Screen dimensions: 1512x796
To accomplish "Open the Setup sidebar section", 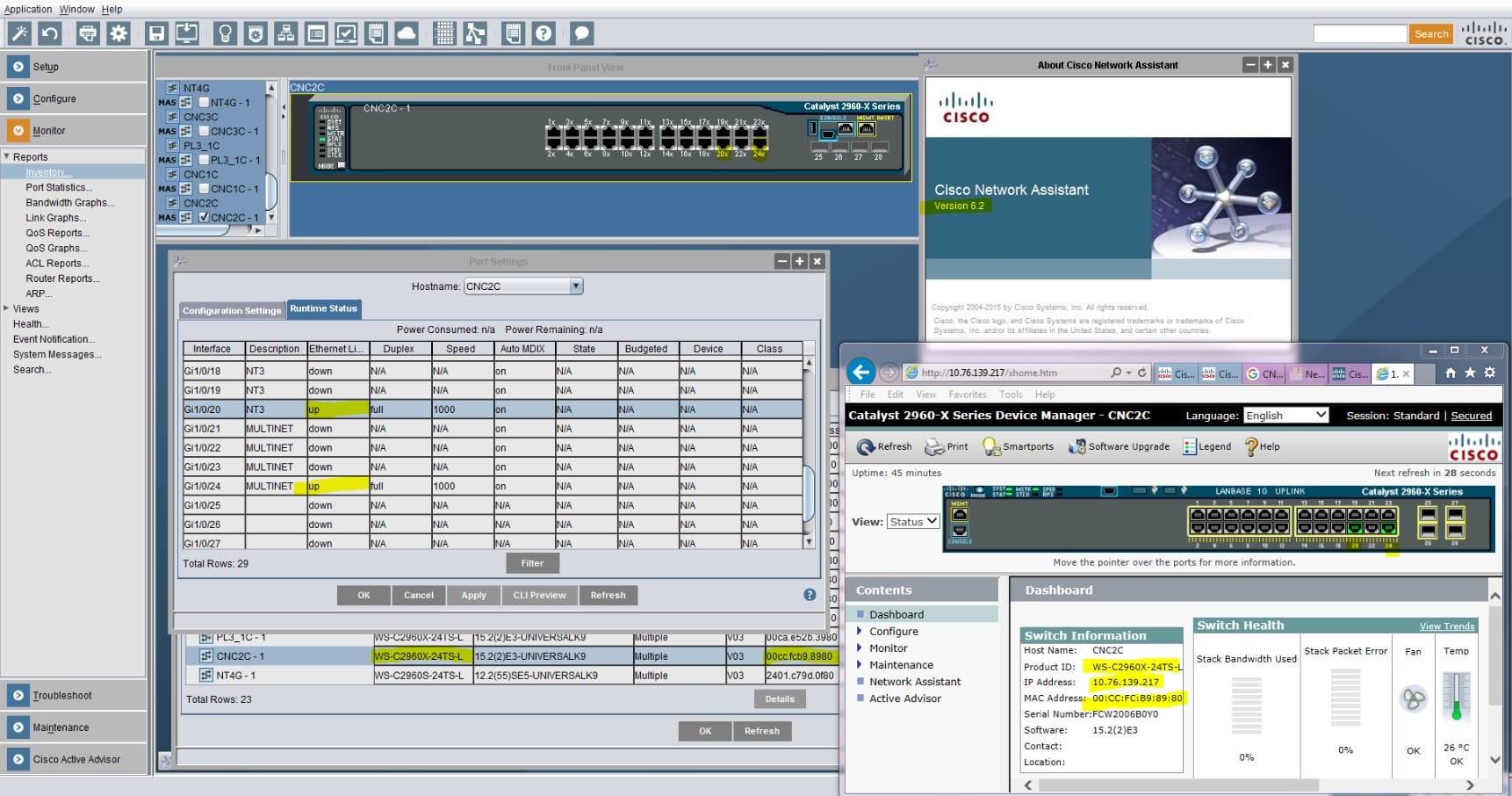I will [x=74, y=67].
